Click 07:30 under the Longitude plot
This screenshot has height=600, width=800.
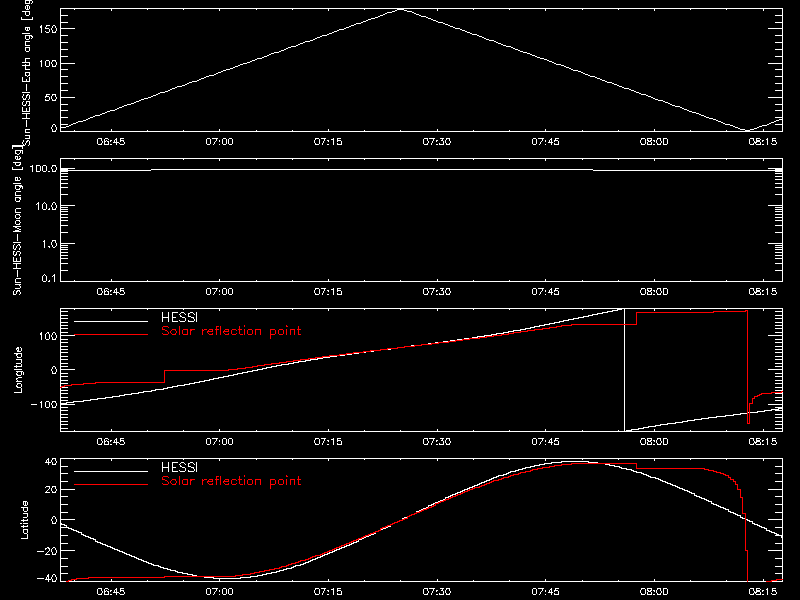click(437, 442)
